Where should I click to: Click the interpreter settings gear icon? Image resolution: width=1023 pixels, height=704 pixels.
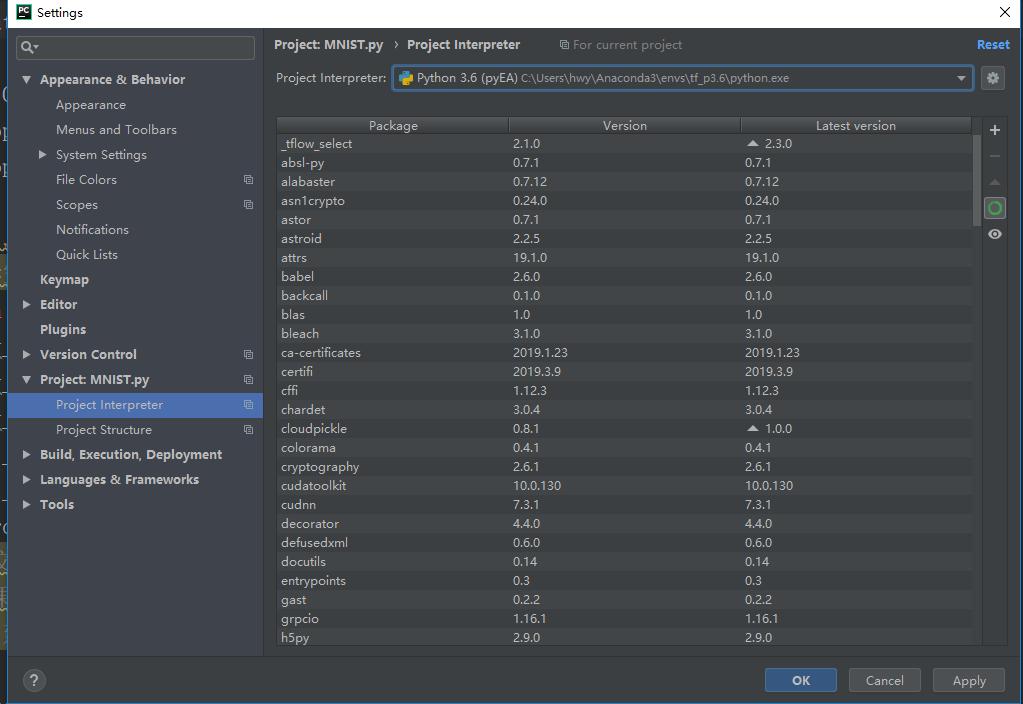[992, 78]
